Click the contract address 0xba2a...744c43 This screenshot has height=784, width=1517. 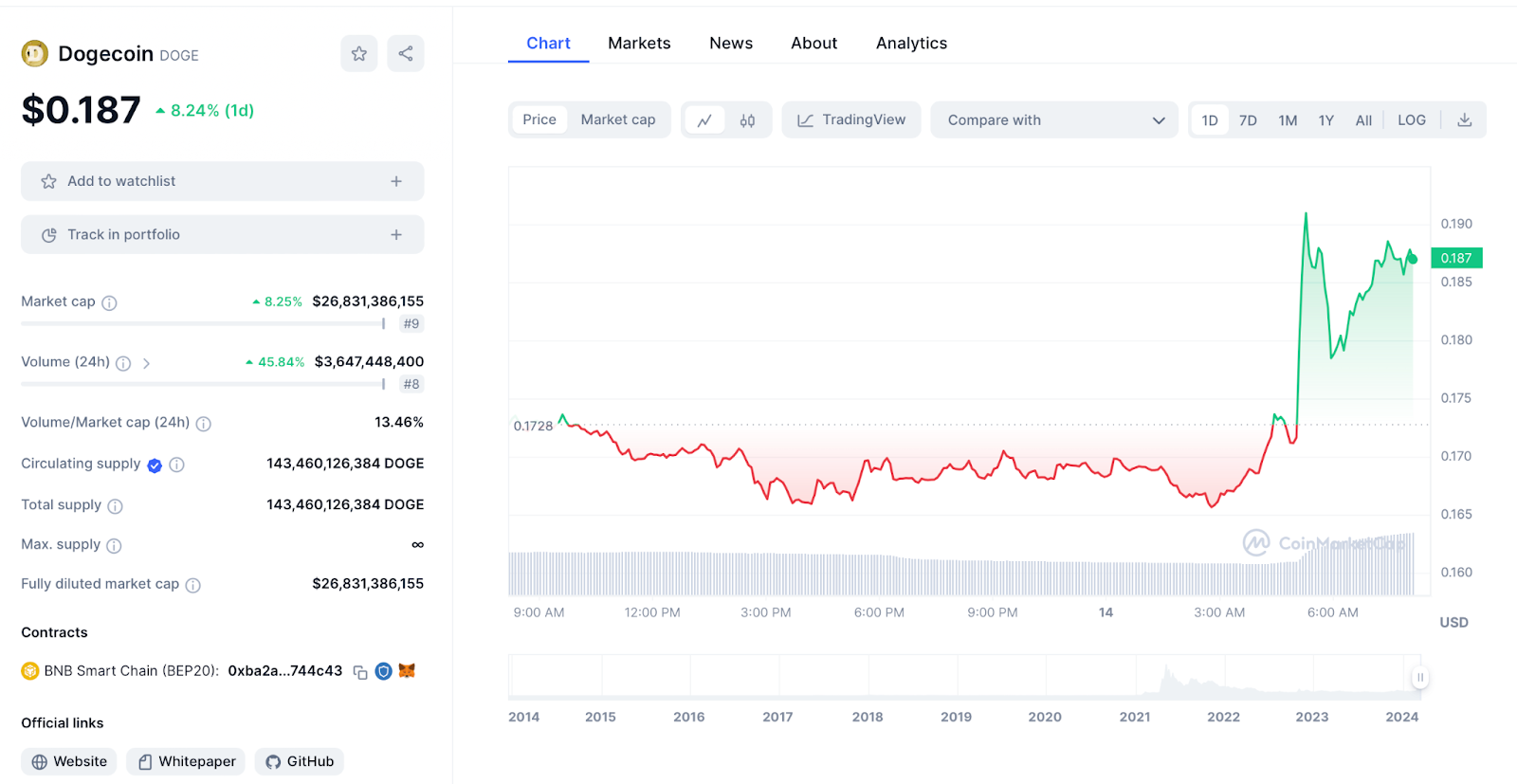pos(285,671)
